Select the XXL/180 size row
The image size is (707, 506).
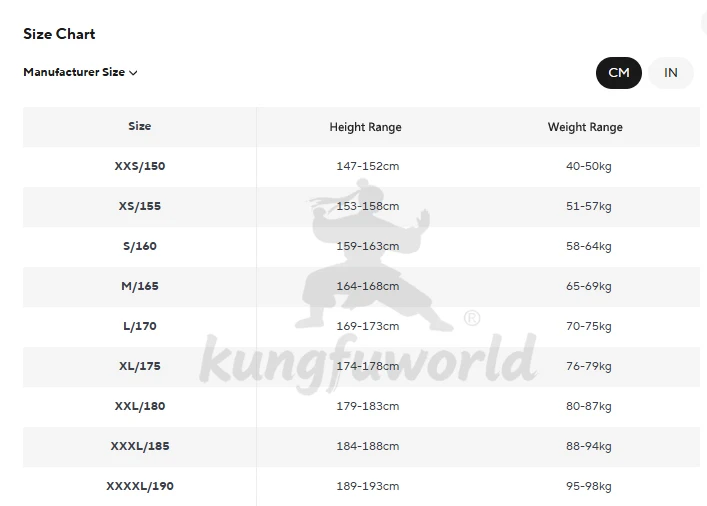click(x=361, y=406)
